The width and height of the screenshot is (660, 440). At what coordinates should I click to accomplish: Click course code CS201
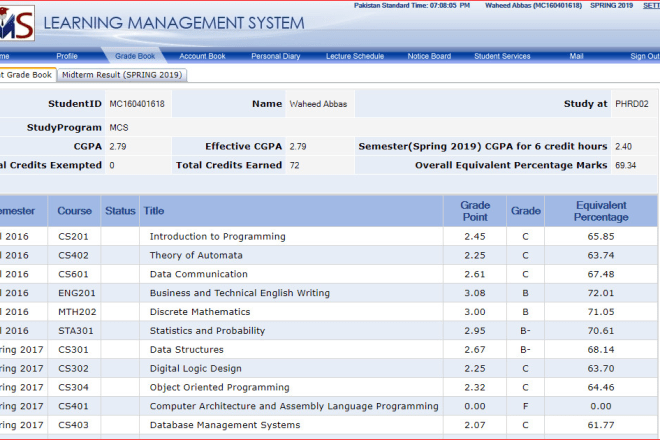tap(73, 237)
